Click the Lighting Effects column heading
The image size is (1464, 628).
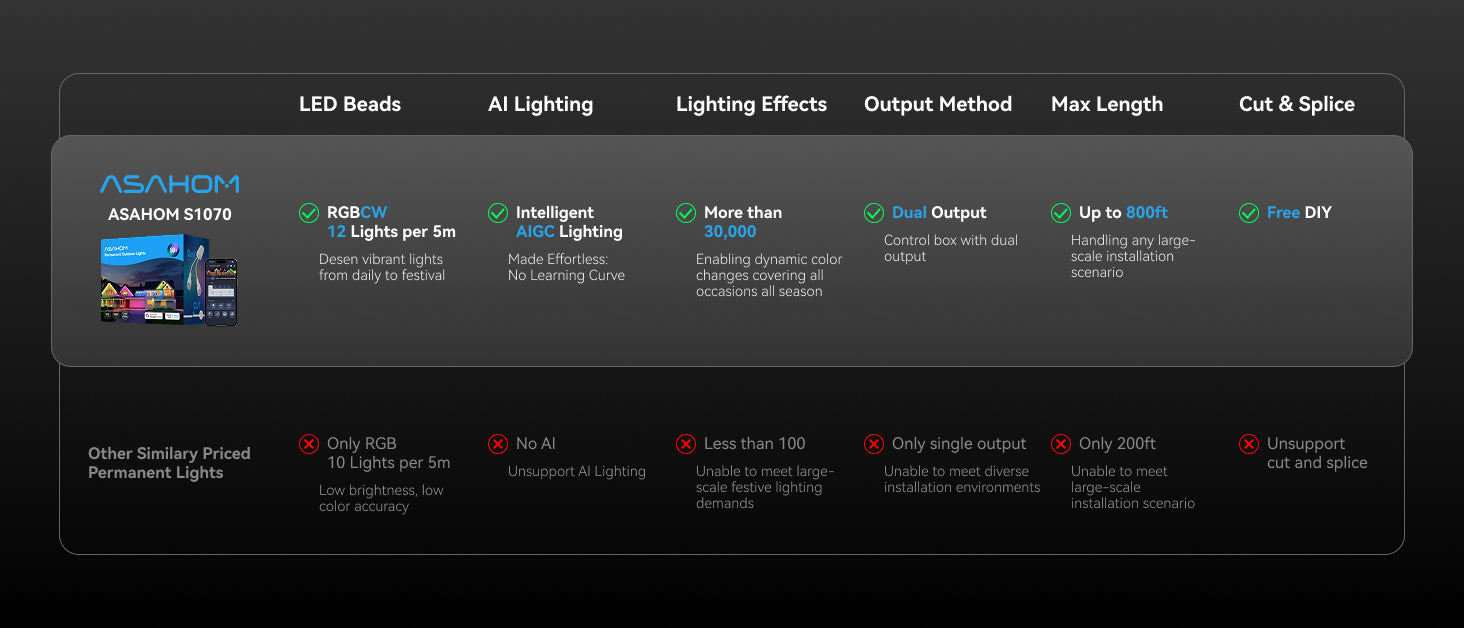coord(752,104)
